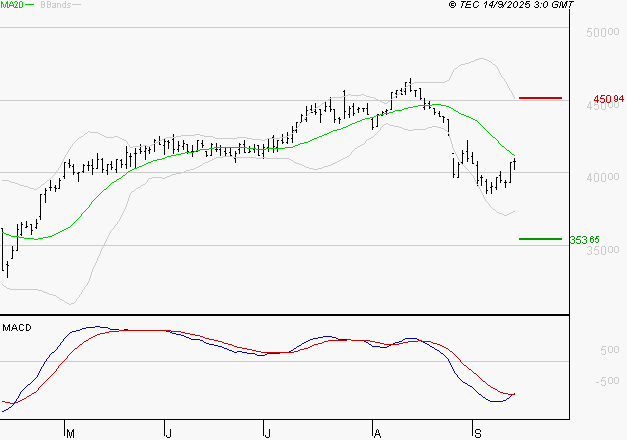Viewport: 627px width, 440px height.
Task: Click the MACD panel label
Action: pyautogui.click(x=17, y=328)
